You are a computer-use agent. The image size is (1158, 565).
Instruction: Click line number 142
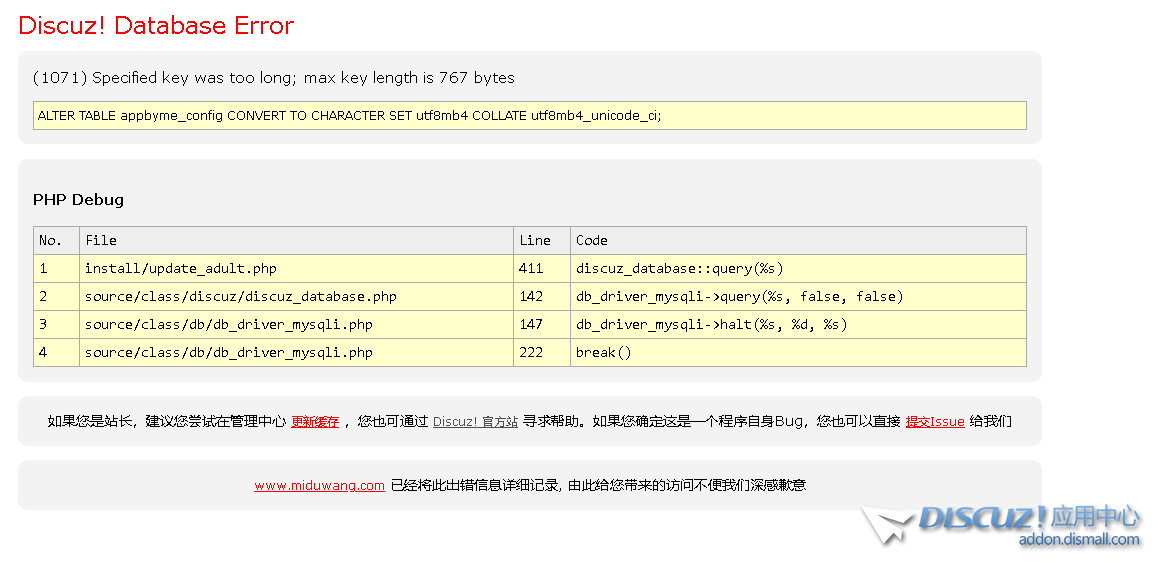tap(541, 297)
